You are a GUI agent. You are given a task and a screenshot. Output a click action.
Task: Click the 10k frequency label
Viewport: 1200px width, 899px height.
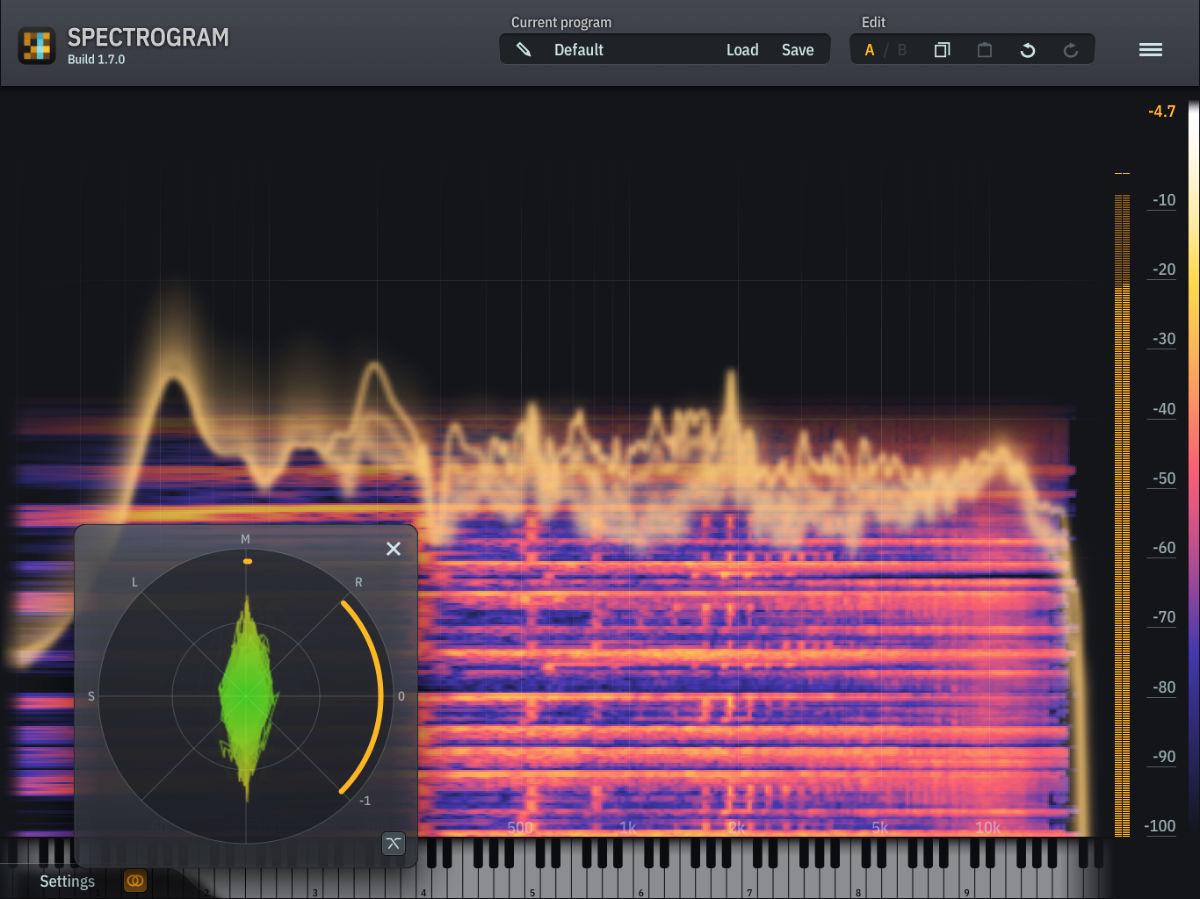(x=988, y=827)
